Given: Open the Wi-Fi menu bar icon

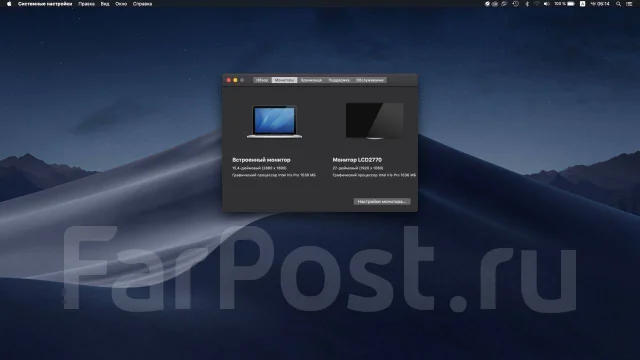Looking at the screenshot, I should coord(537,4).
